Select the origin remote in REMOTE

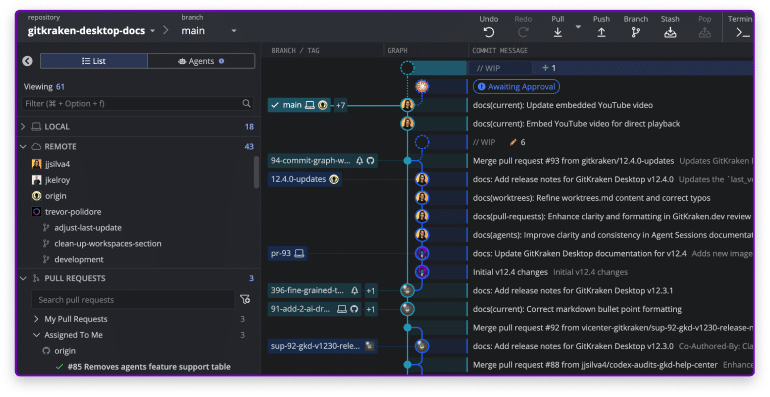pos(49,196)
